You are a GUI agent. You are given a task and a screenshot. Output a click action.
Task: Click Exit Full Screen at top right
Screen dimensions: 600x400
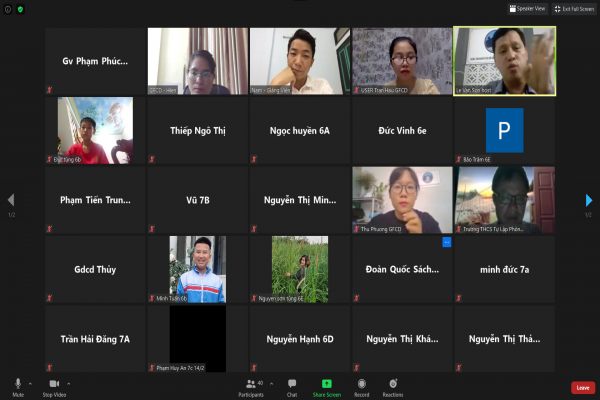[x=573, y=8]
